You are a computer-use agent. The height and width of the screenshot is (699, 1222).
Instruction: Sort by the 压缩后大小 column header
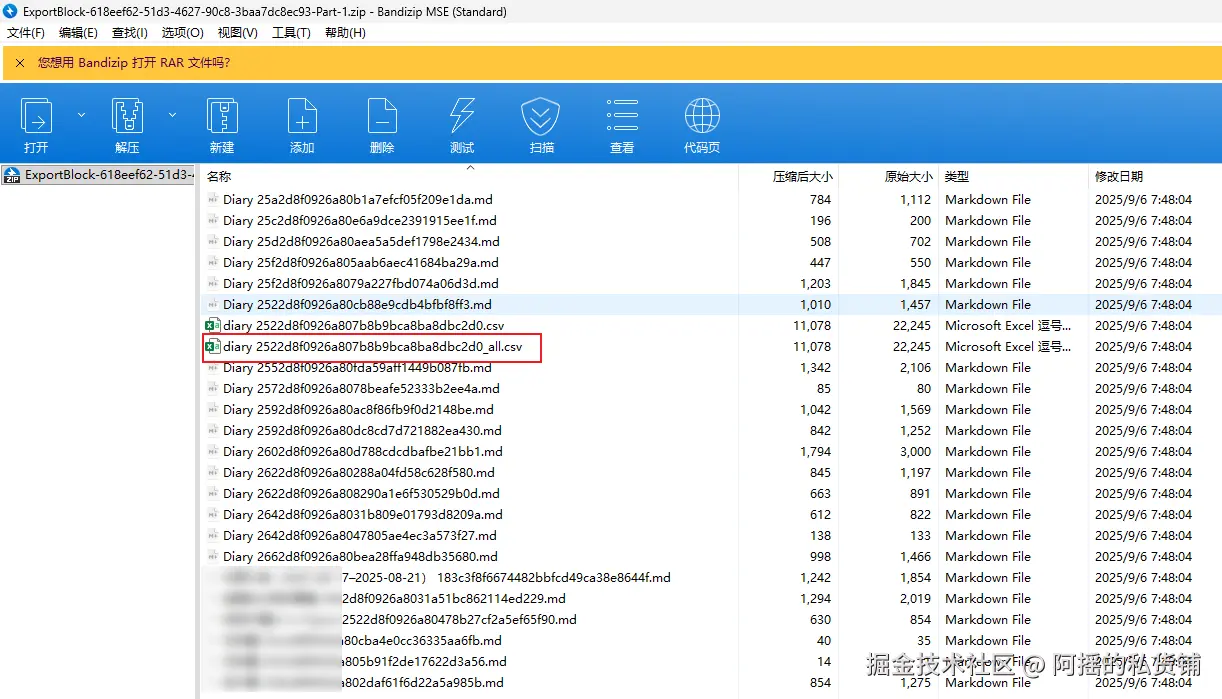[x=802, y=176]
